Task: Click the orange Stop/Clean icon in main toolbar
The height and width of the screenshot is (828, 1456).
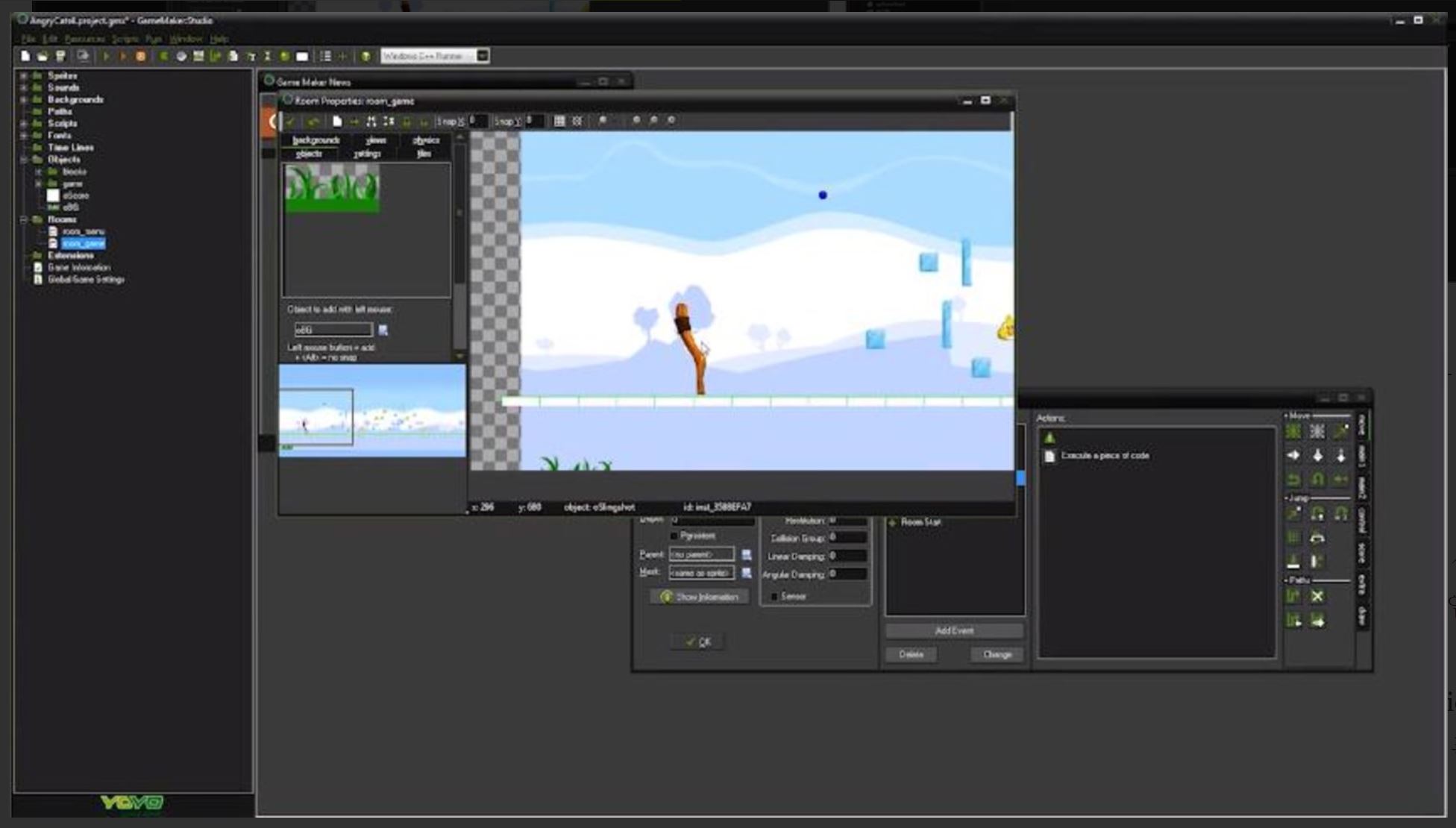Action: coord(140,56)
